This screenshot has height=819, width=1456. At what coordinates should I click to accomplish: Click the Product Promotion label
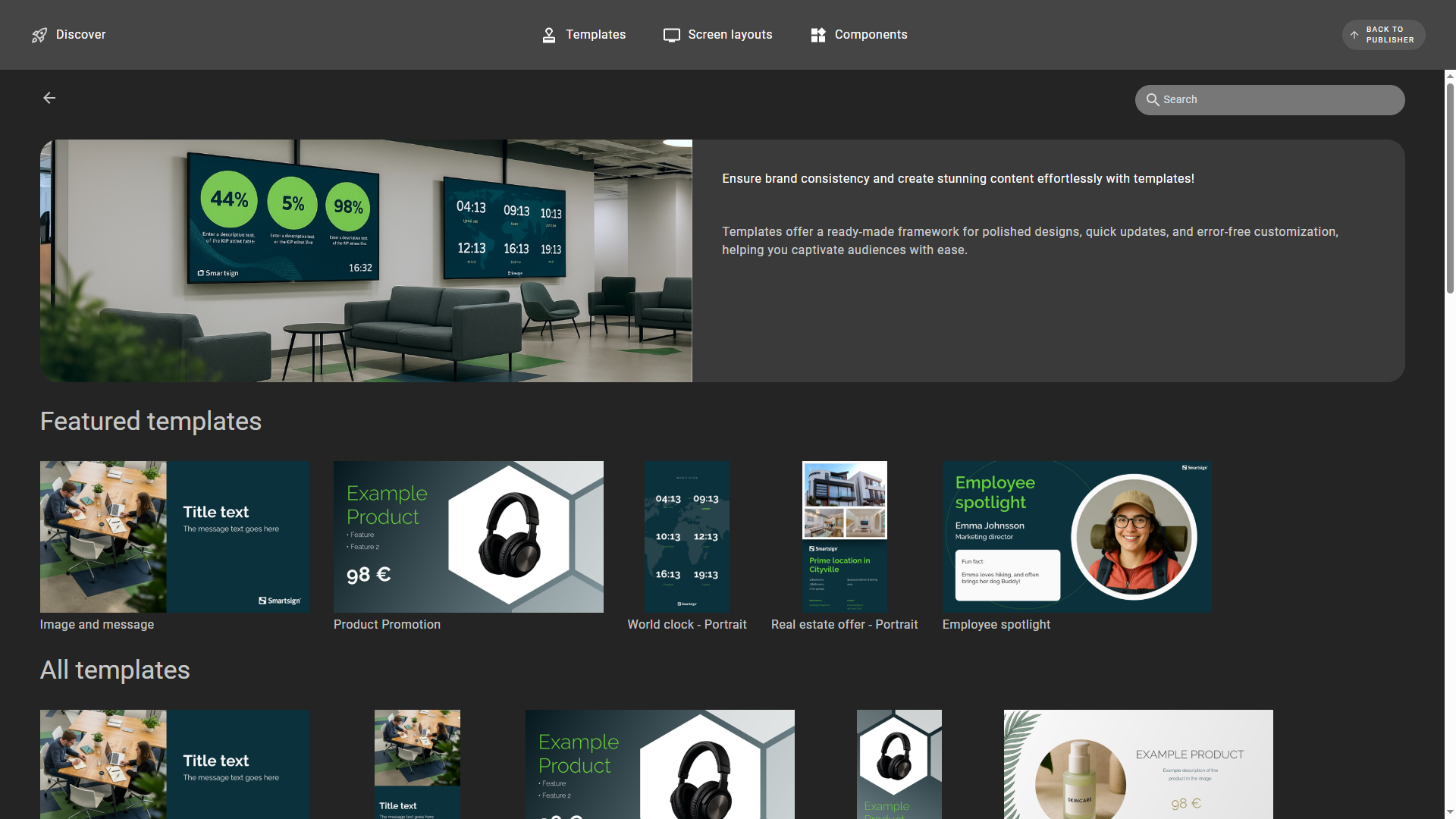pyautogui.click(x=387, y=624)
